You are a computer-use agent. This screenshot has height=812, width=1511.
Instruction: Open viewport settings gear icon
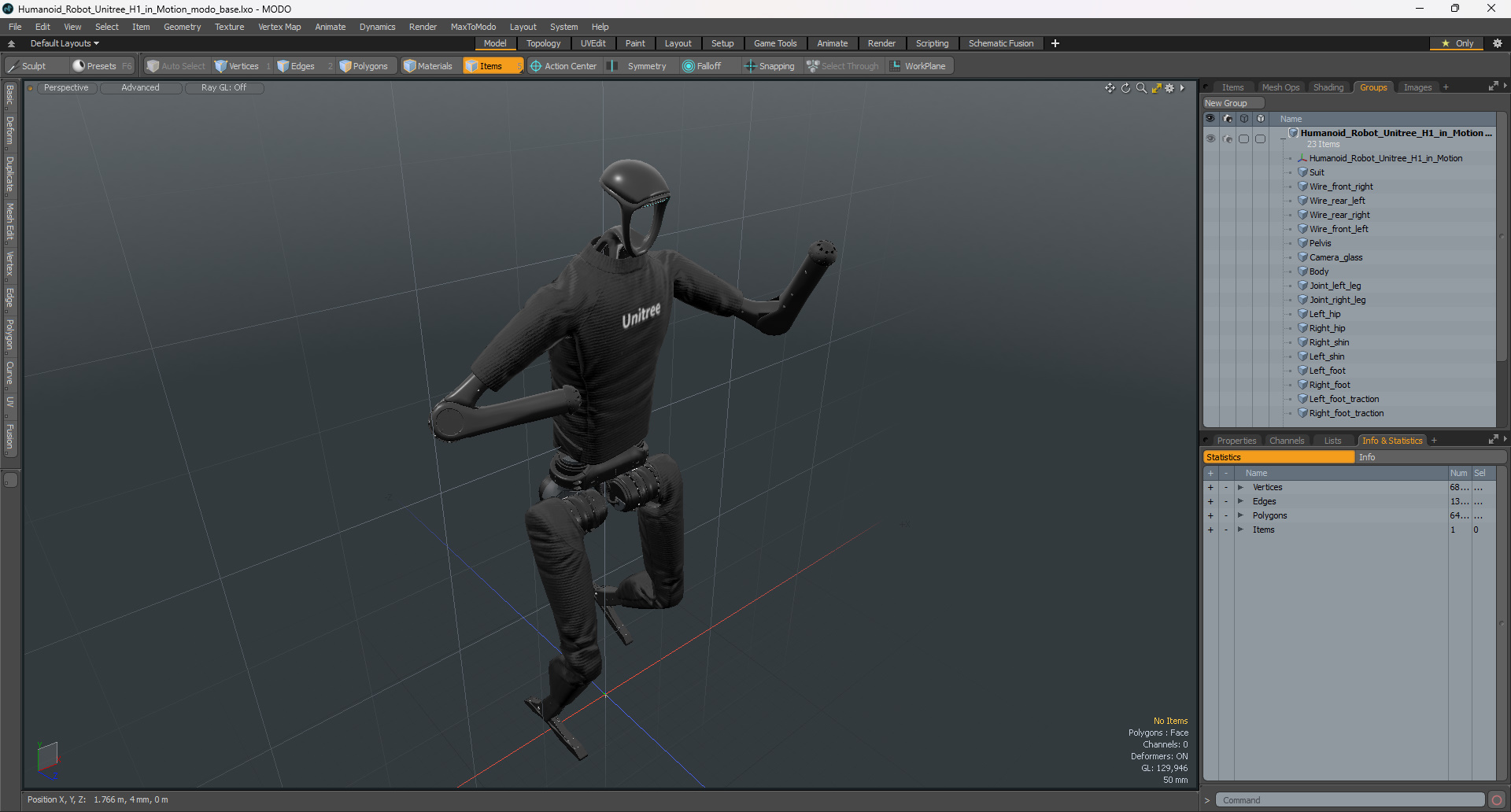click(x=1169, y=88)
